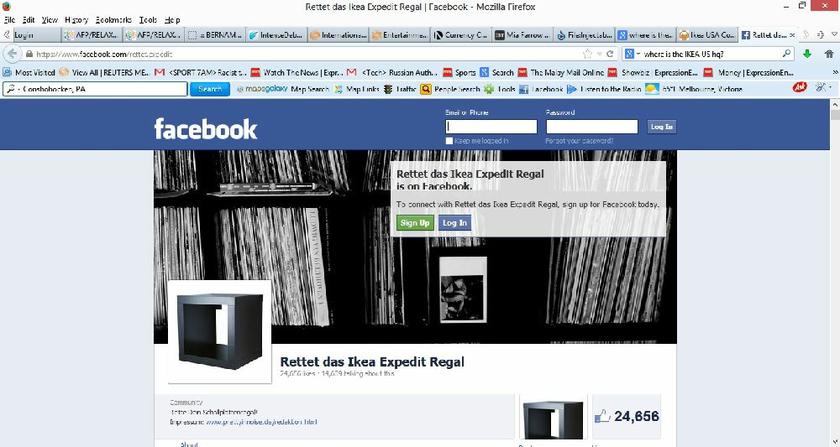The height and width of the screenshot is (447, 840).
Task: Go to the Firefox Home icon
Action: [829, 54]
